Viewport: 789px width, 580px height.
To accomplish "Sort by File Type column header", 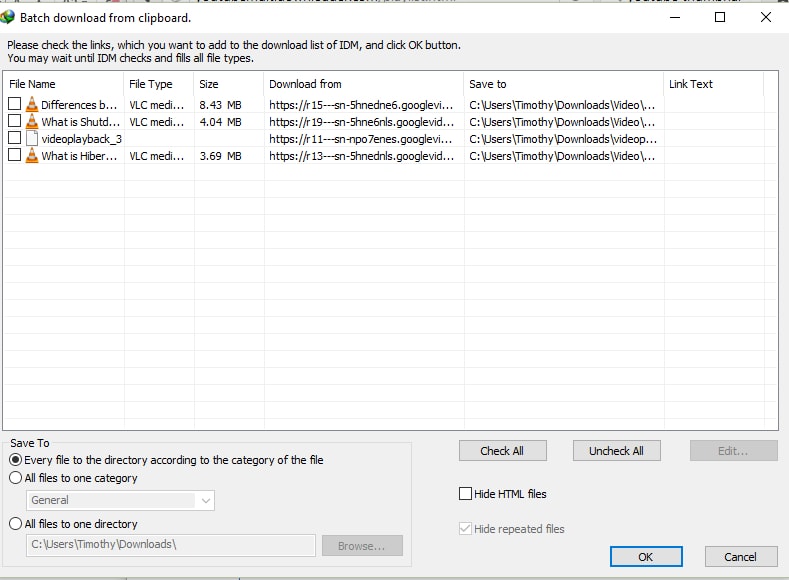I will 159,84.
